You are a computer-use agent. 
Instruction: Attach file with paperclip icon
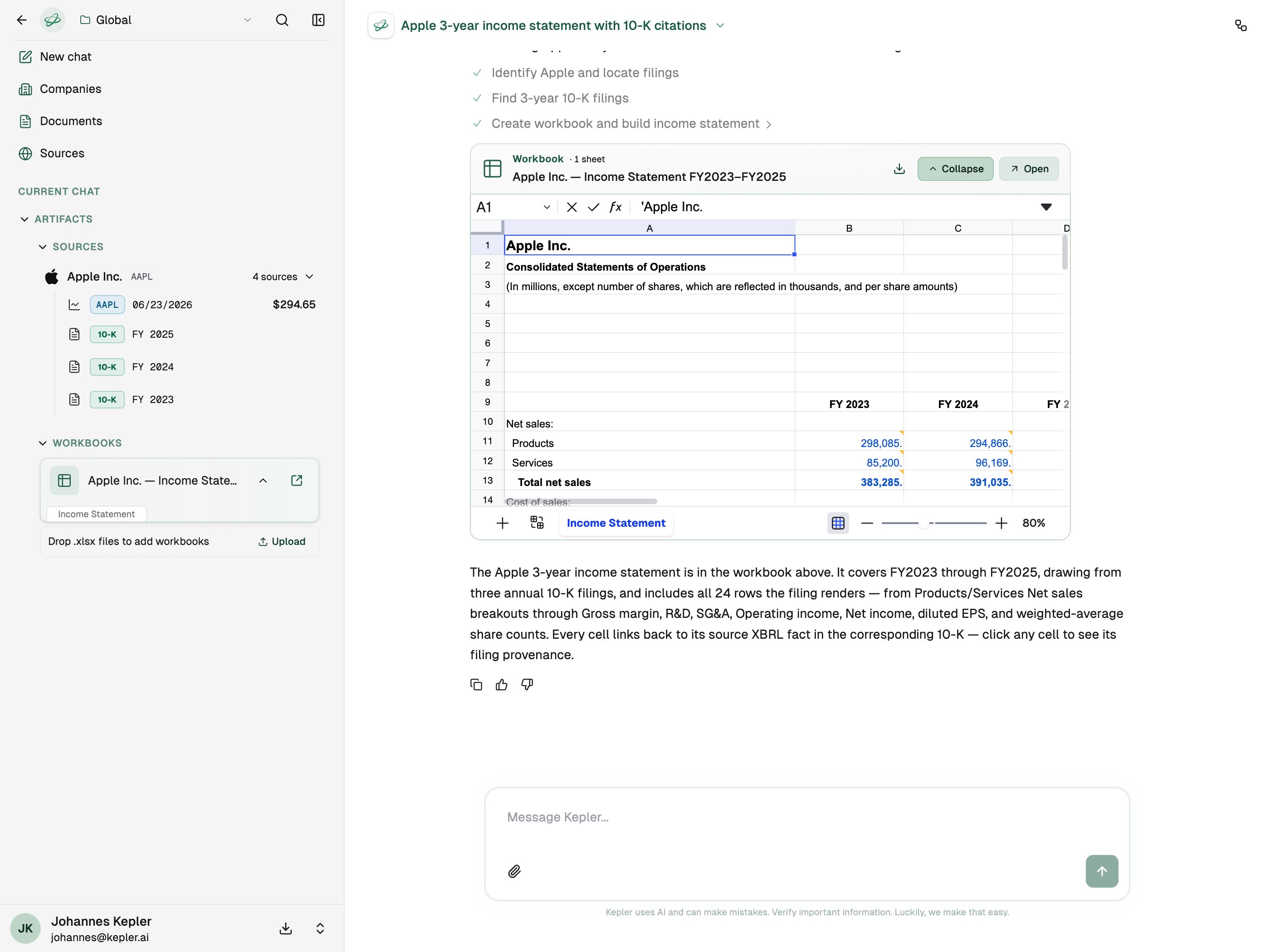[x=514, y=872]
